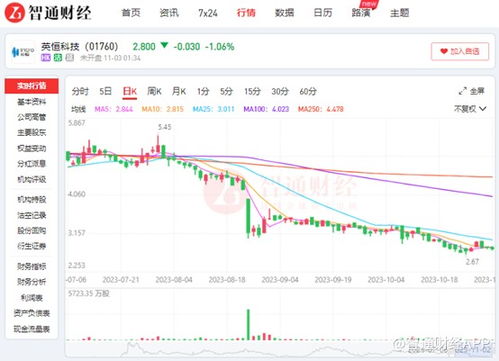Select the 60分 minute interval tab
Image resolution: width=499 pixels, height=361 pixels.
pyautogui.click(x=308, y=91)
